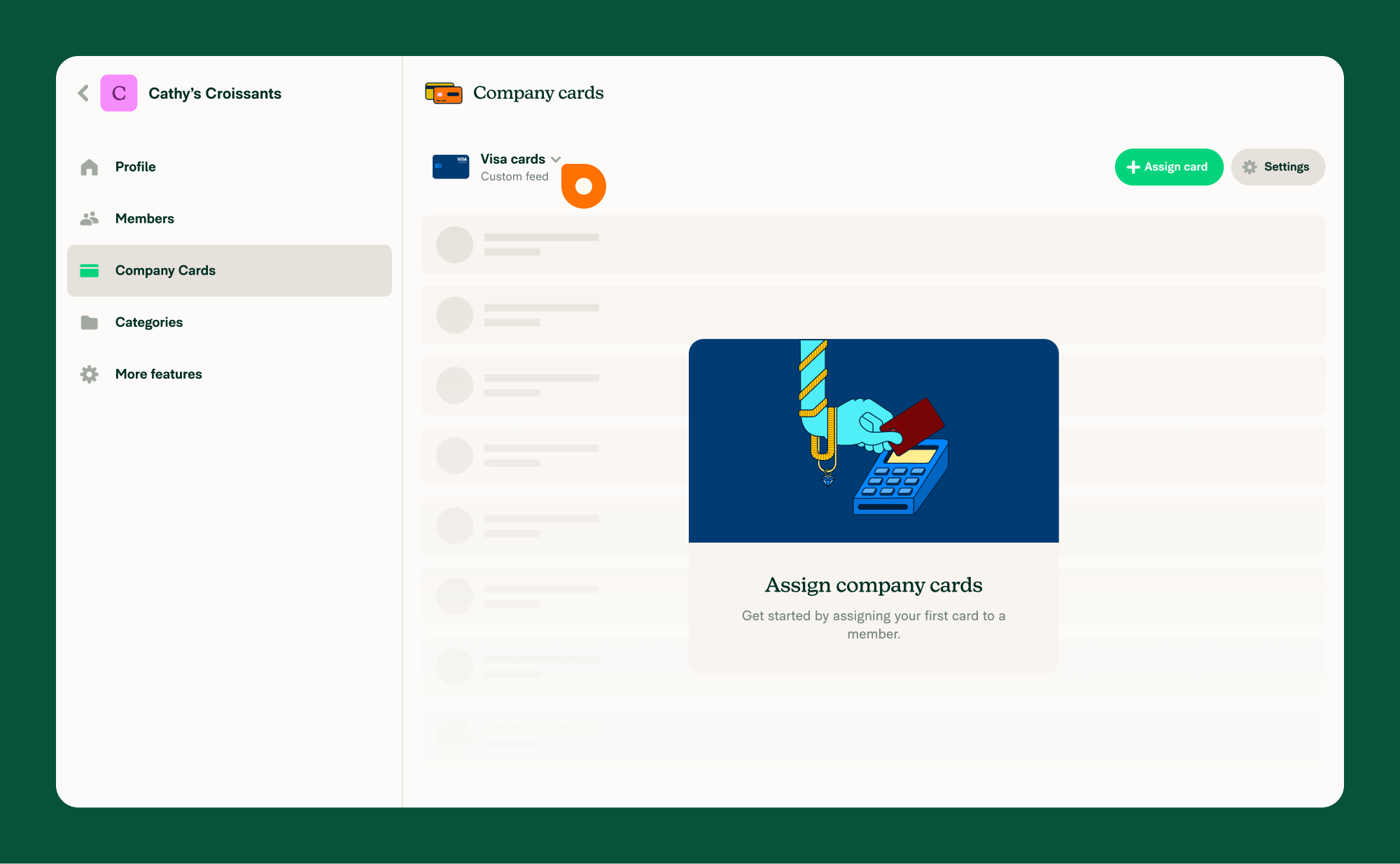Select the Profile menu item

[x=135, y=166]
